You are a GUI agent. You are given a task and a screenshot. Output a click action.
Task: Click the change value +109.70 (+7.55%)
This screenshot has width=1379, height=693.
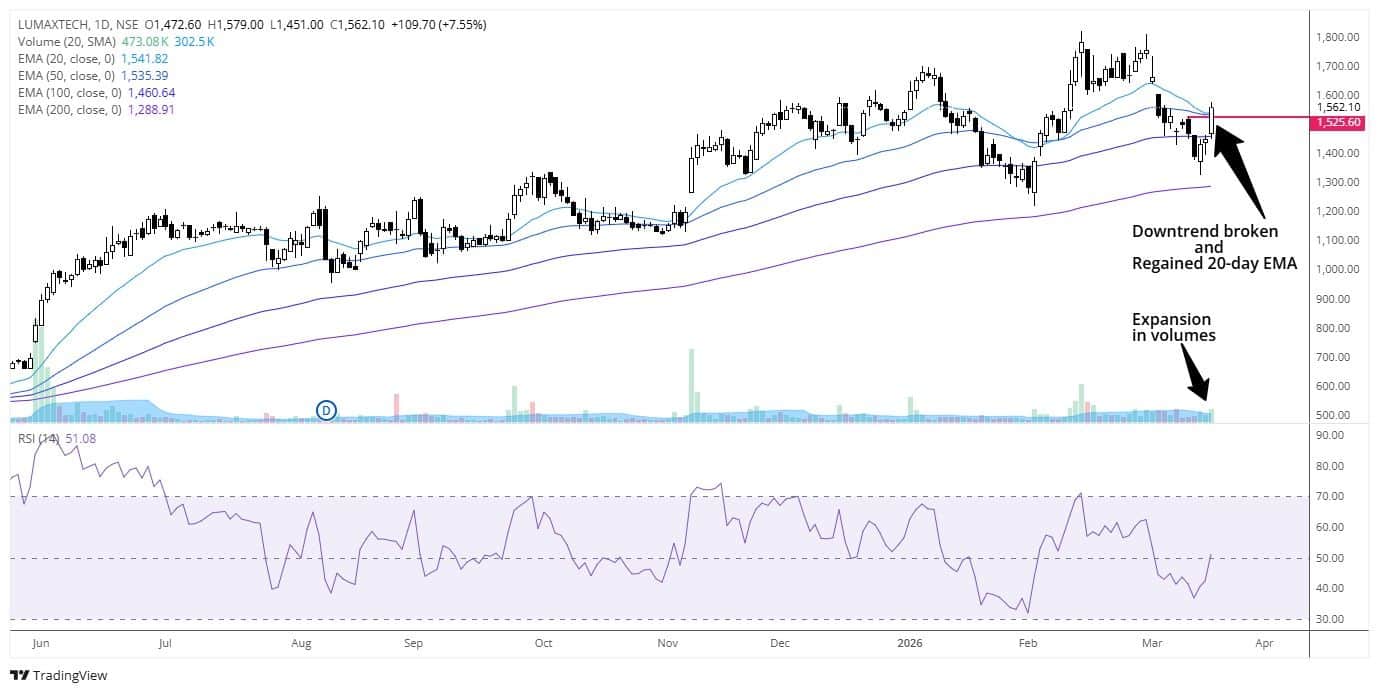pos(440,23)
